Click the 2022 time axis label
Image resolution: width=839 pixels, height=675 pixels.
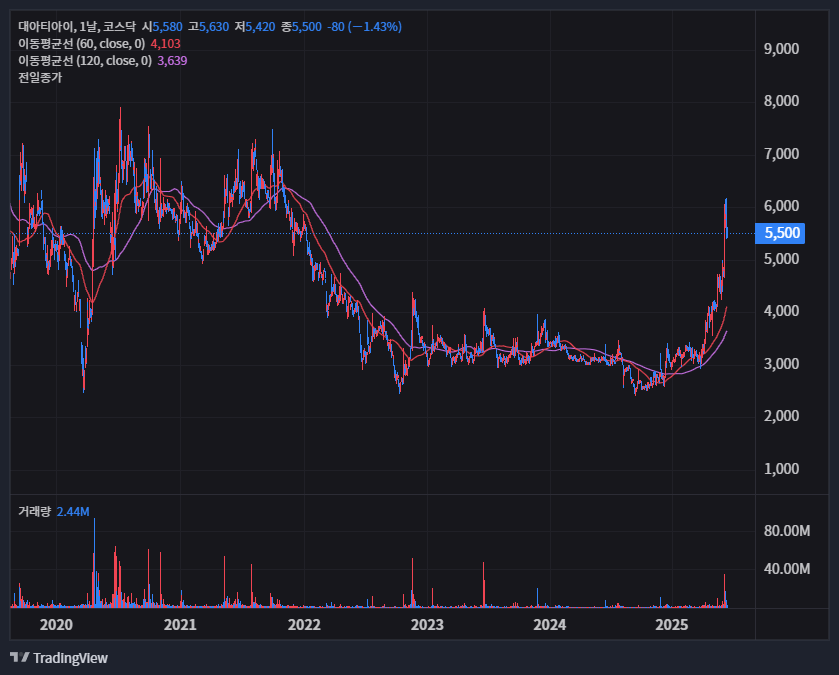(304, 625)
